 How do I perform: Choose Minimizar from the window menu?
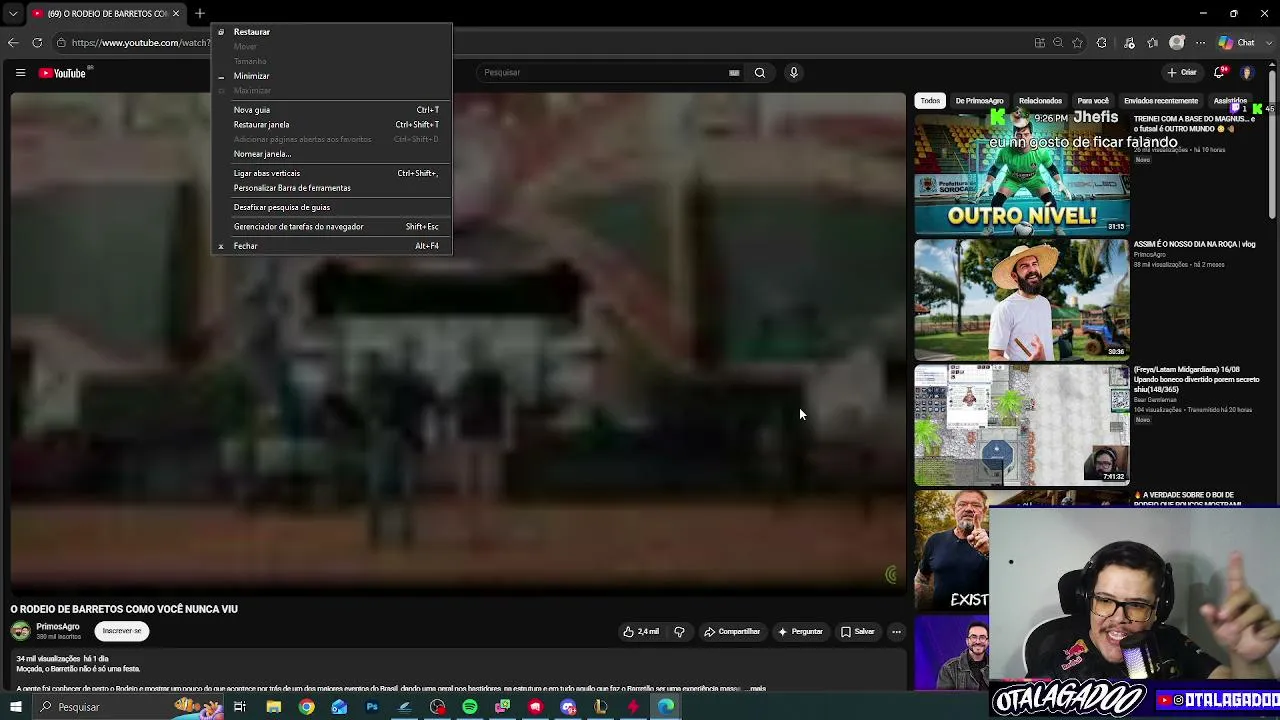click(332, 76)
